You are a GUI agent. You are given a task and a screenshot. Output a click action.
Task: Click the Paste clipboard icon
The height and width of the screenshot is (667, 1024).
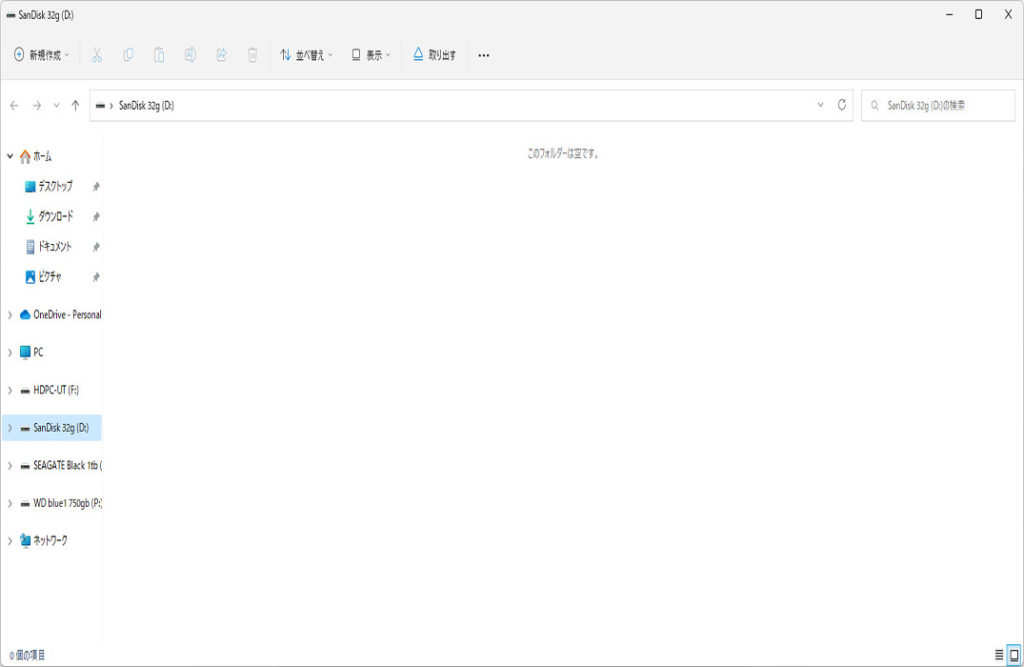(159, 55)
